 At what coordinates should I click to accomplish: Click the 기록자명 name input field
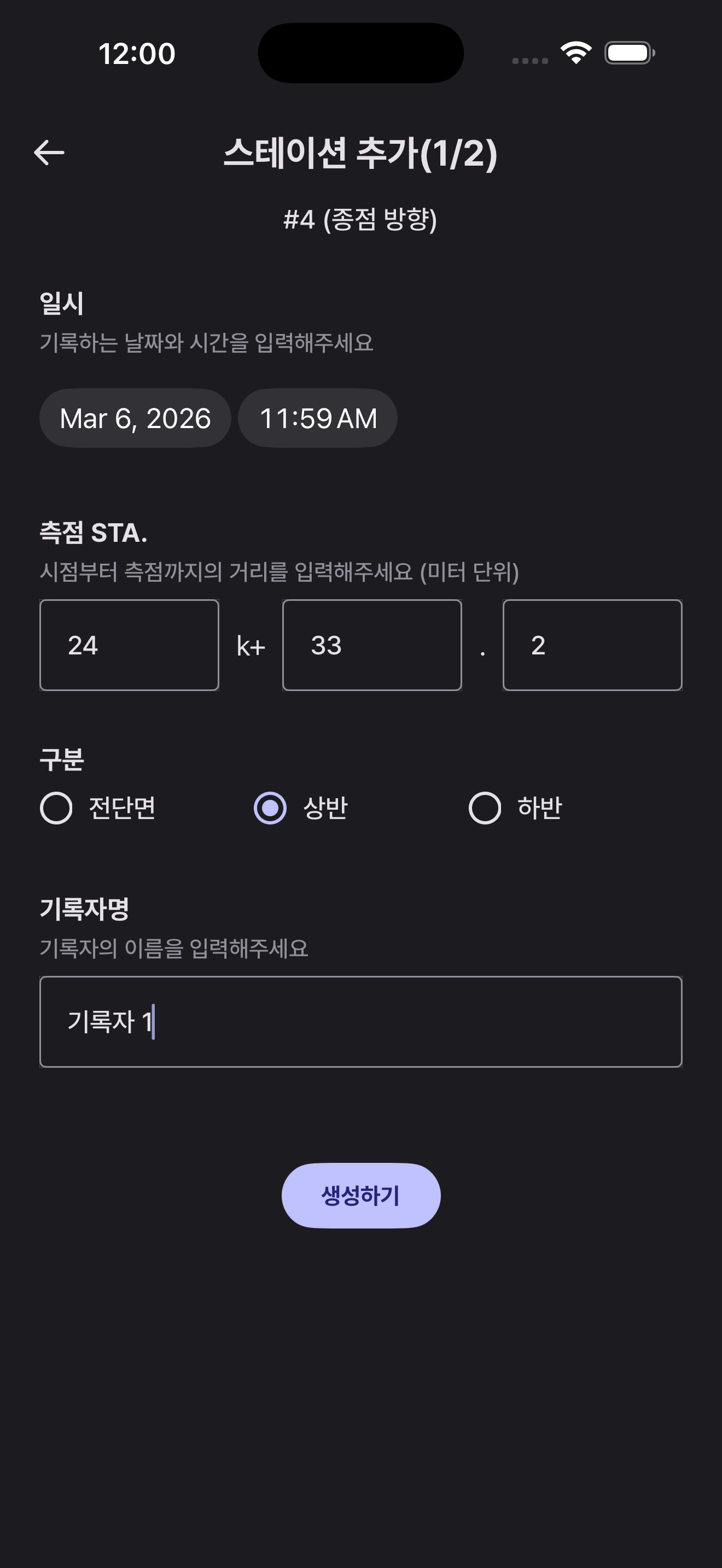pos(360,1021)
